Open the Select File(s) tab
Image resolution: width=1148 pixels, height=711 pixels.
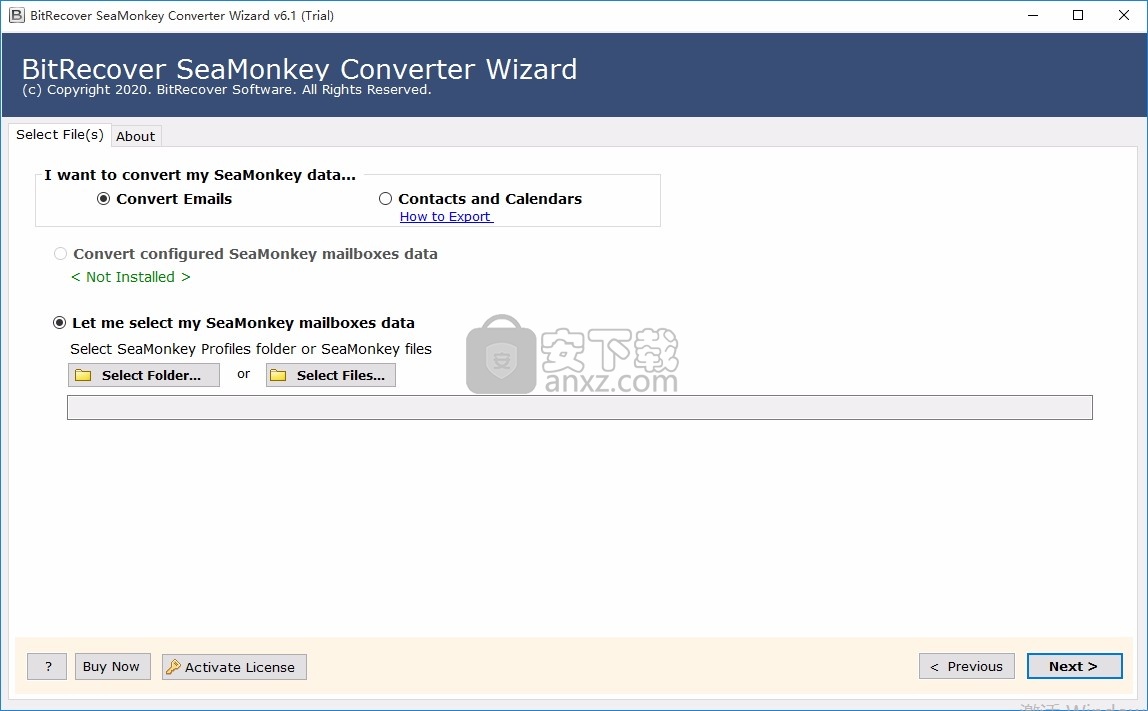pos(60,135)
